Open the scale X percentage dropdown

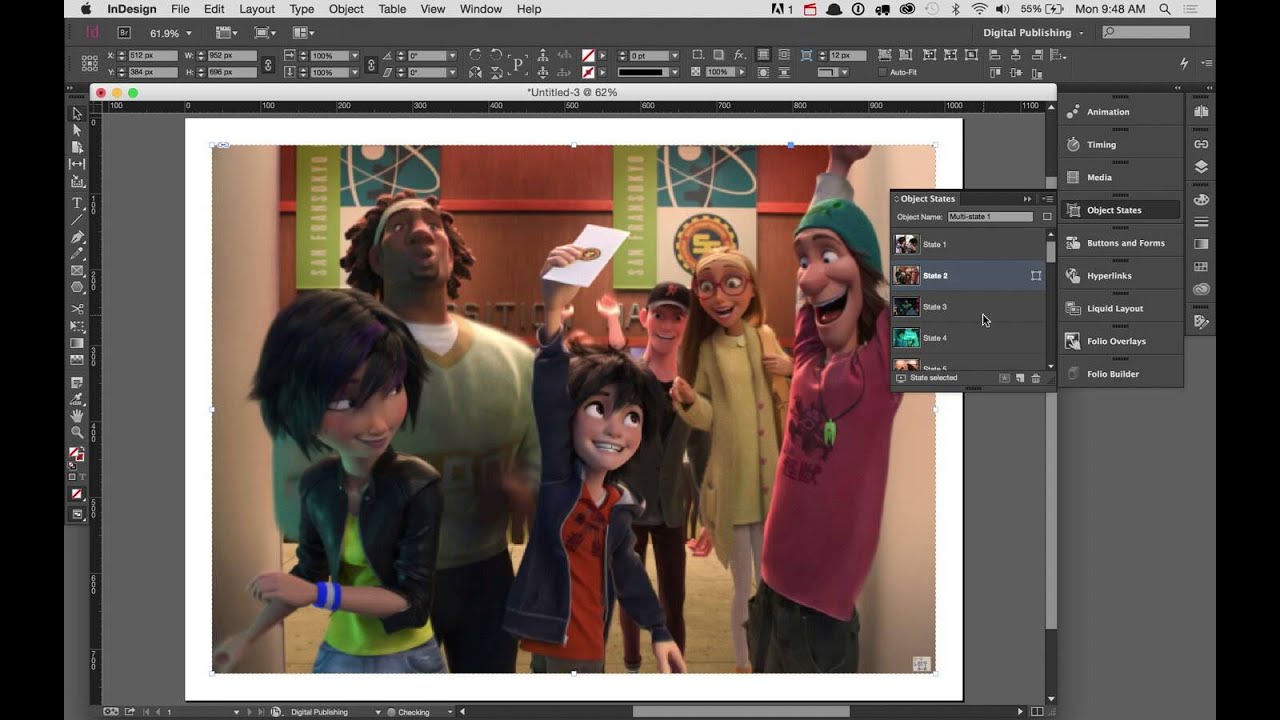(353, 56)
